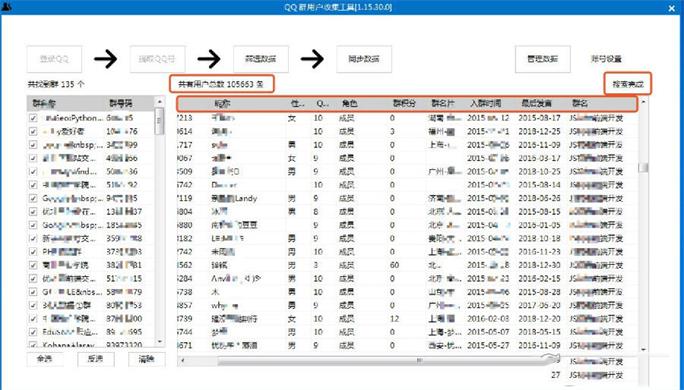Click the group list scrollbar down arrow
The width and height of the screenshot is (684, 390).
(160, 341)
